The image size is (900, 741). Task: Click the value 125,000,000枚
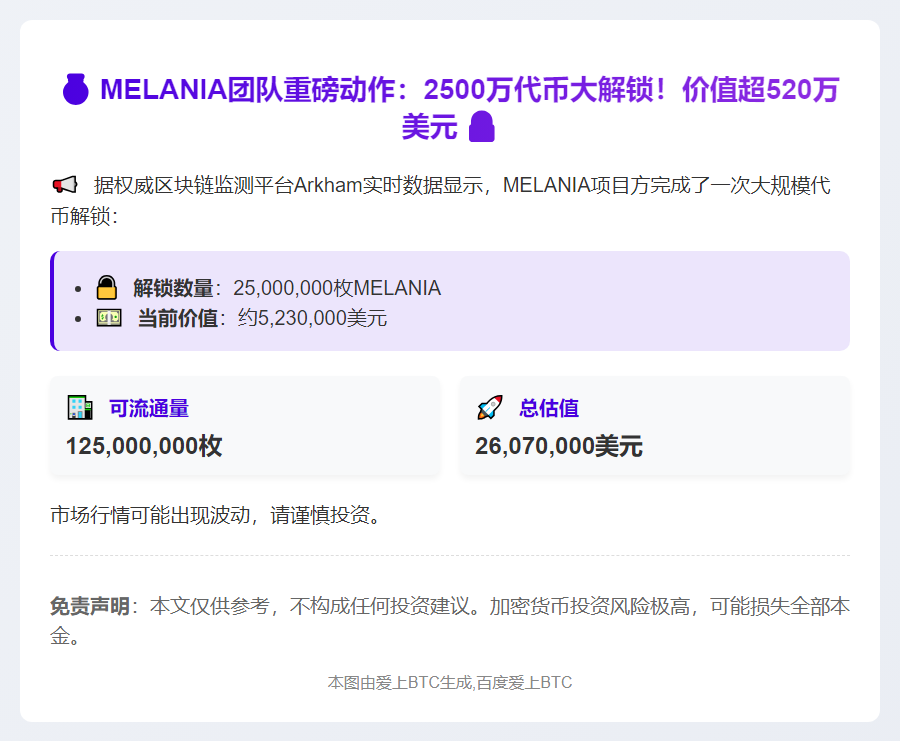[144, 446]
